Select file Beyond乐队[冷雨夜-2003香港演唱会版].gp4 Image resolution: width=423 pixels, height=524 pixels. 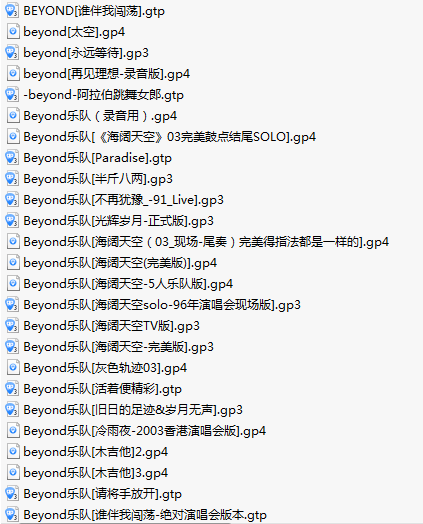pyautogui.click(x=144, y=431)
